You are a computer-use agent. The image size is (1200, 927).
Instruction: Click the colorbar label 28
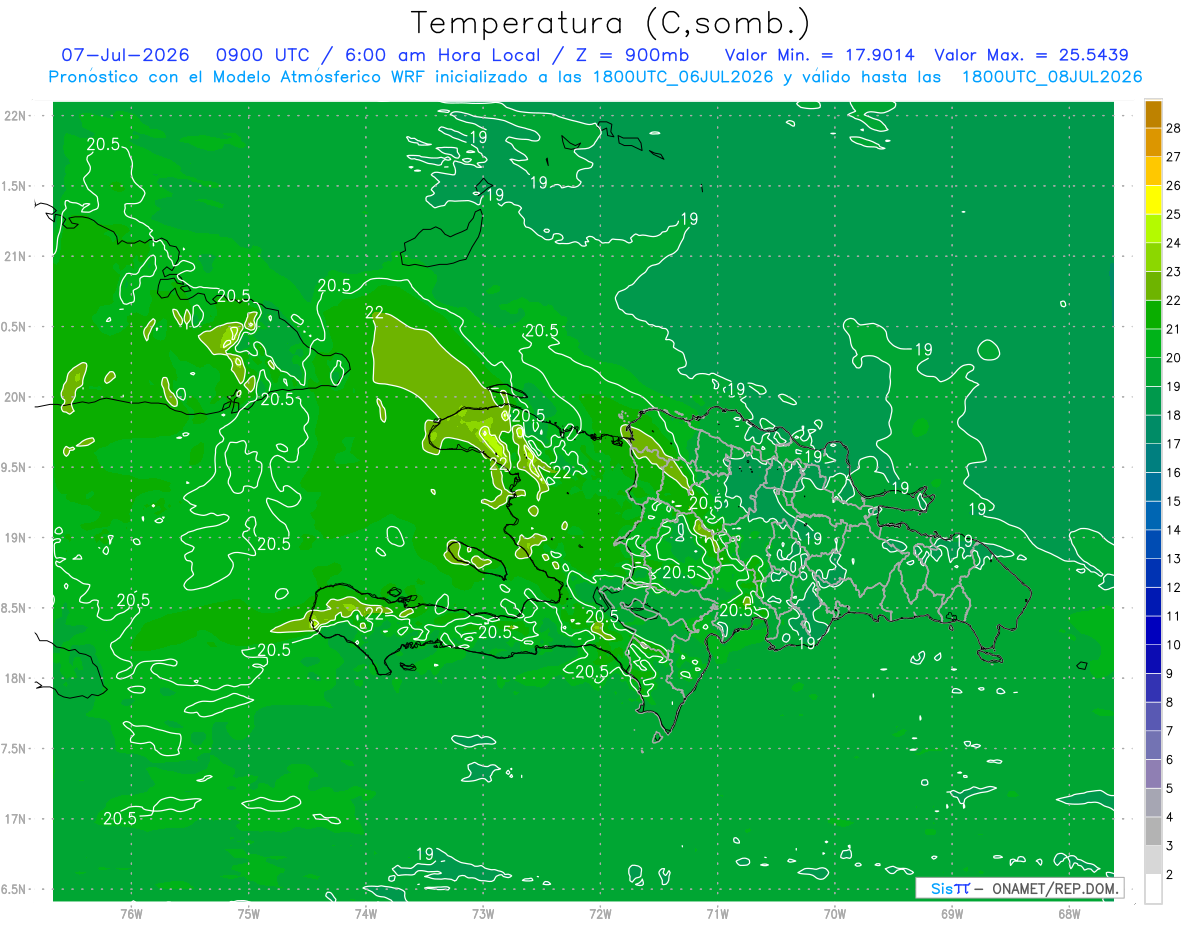click(x=1175, y=128)
